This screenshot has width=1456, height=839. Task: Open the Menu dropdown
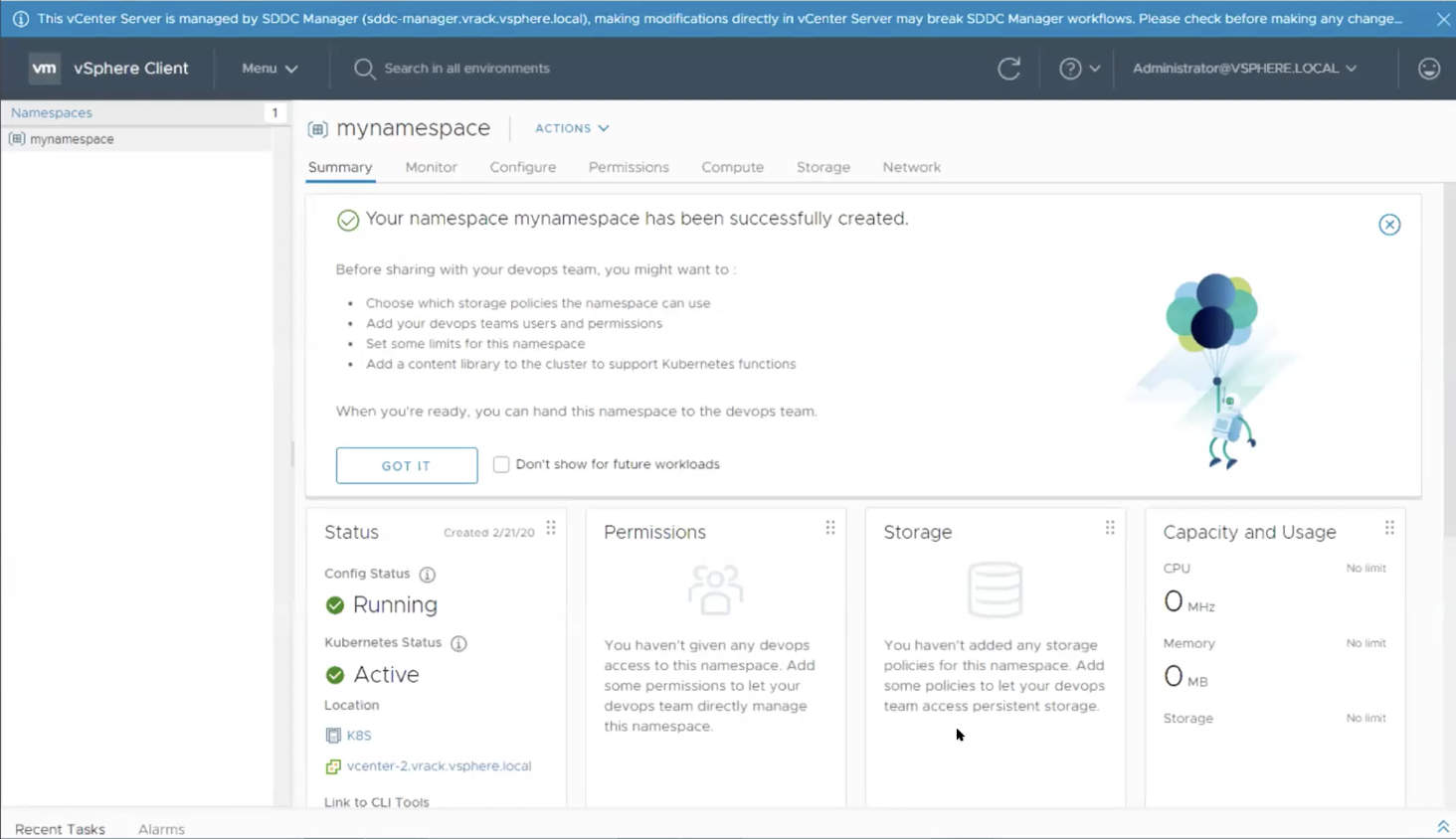(x=270, y=69)
